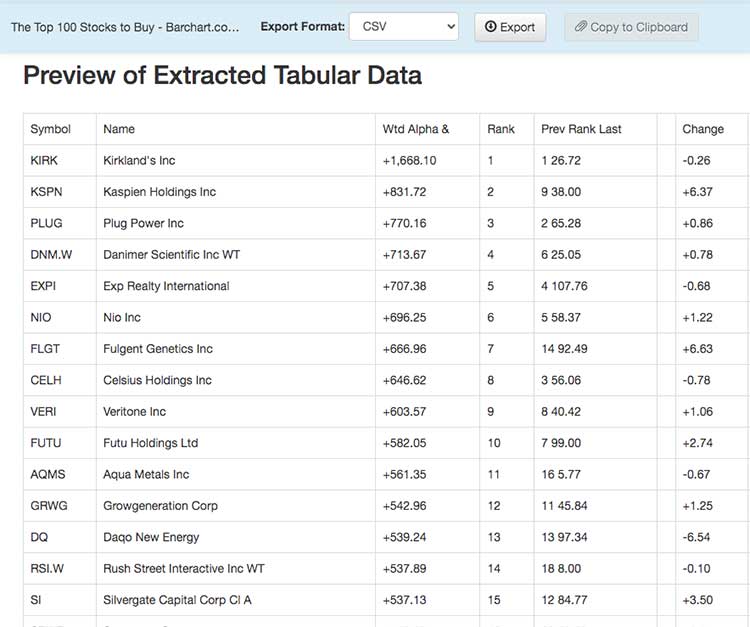Click the page title 'The Top 100 Stocks to Buy'

pos(124,27)
